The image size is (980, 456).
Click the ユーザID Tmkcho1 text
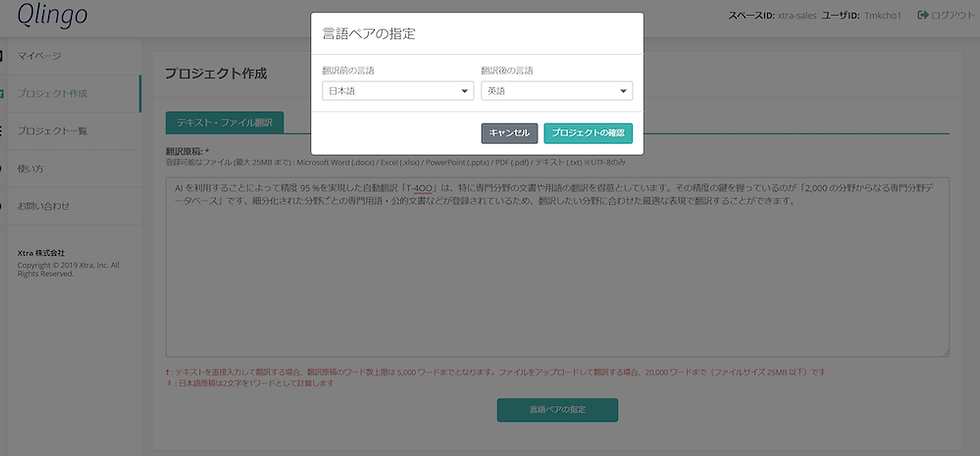(861, 16)
